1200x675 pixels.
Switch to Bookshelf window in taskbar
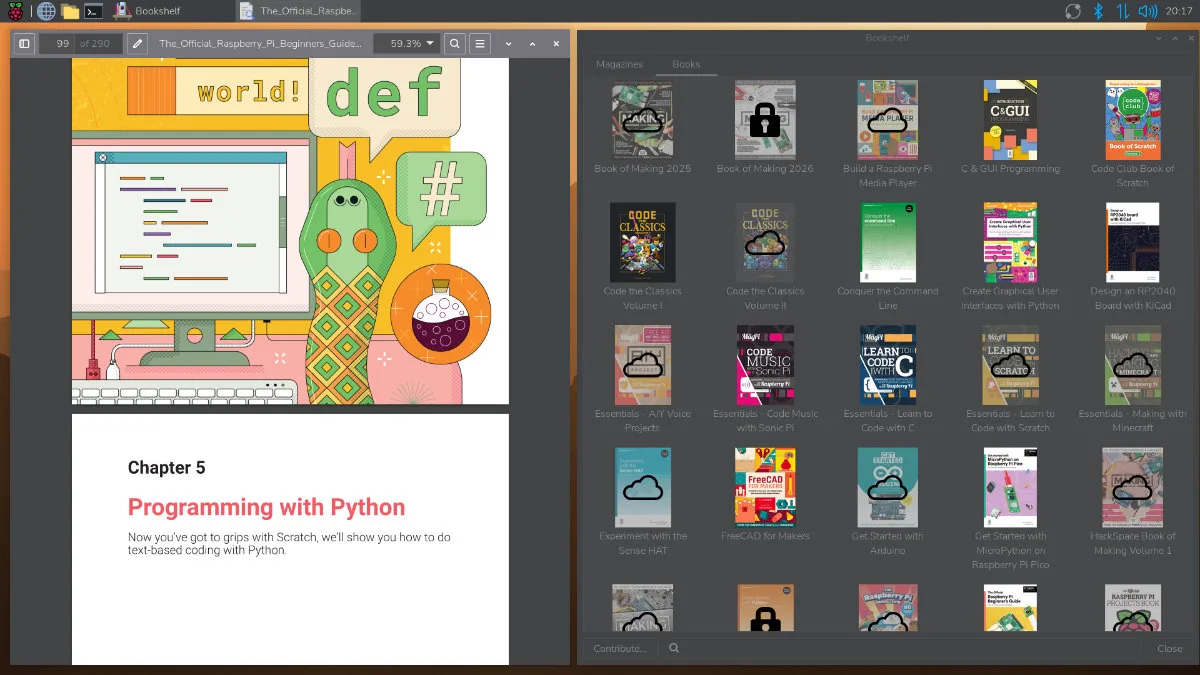157,12
